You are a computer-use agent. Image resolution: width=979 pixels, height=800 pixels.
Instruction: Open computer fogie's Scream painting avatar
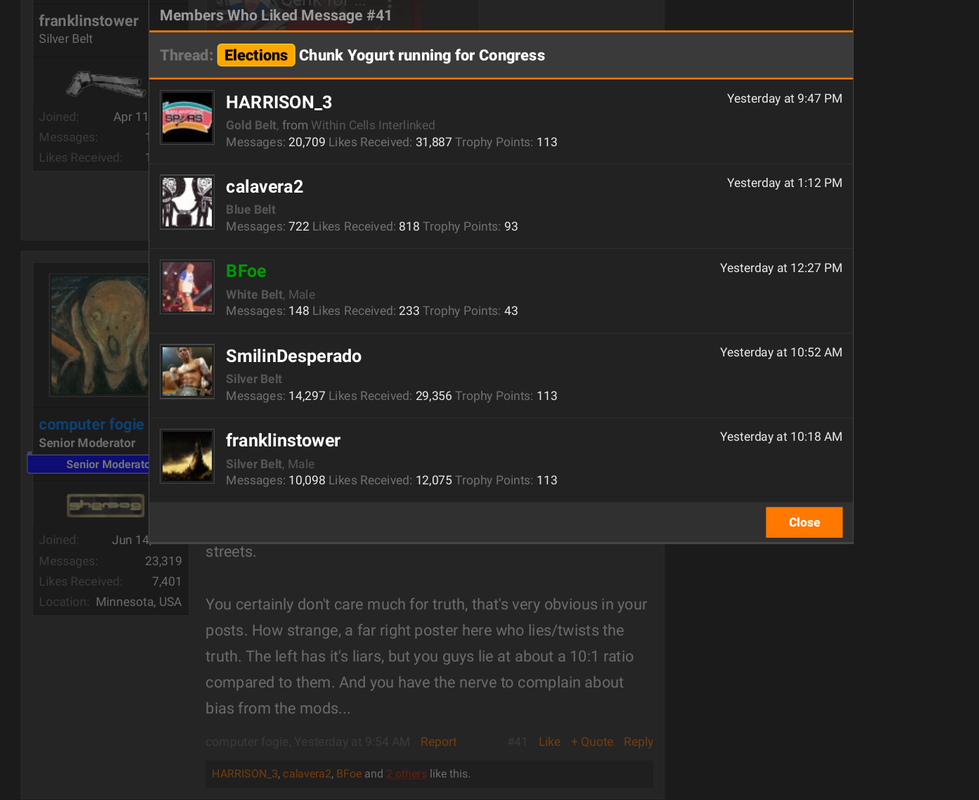[99, 335]
